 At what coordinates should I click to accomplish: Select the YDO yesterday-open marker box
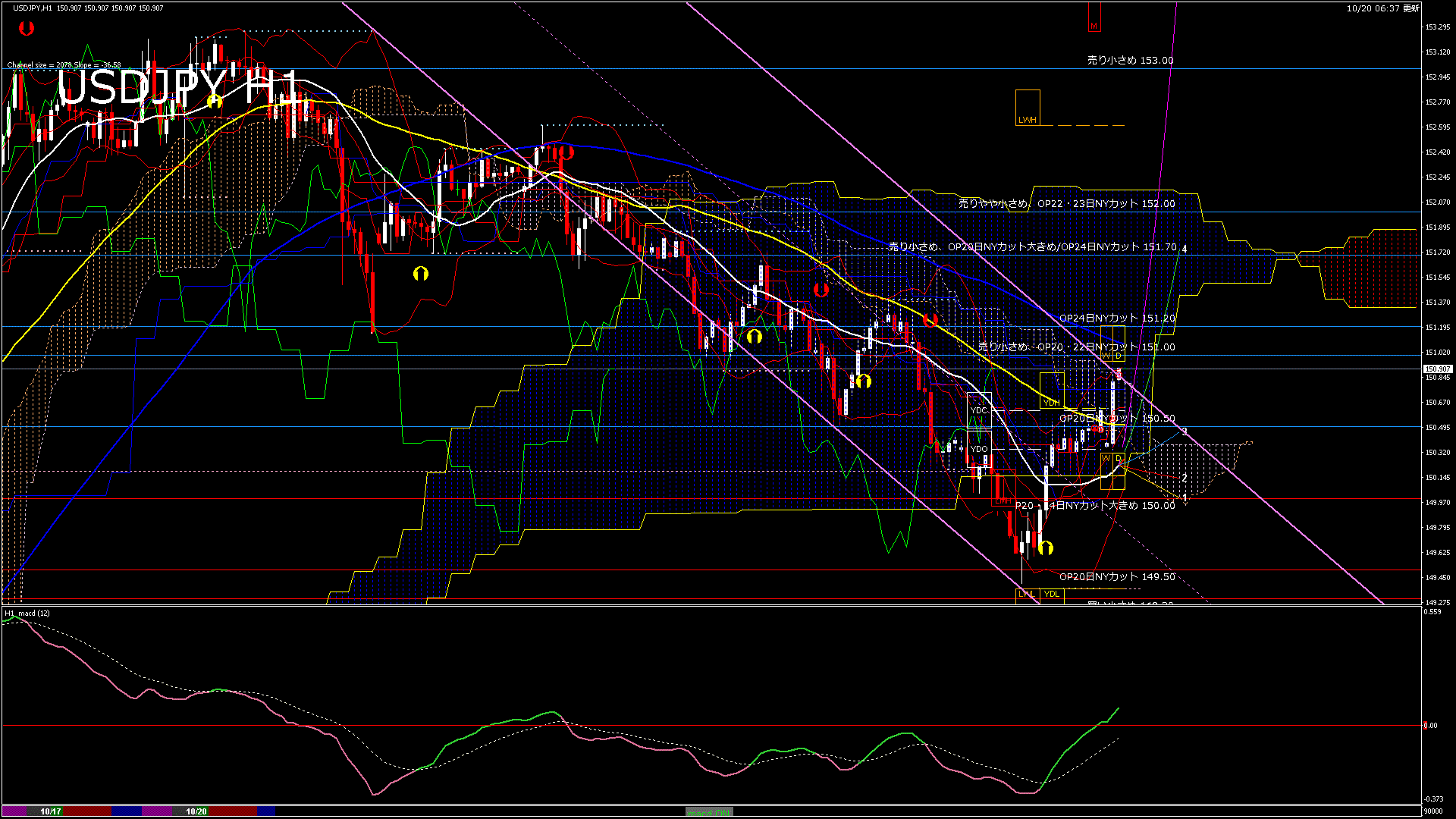pyautogui.click(x=979, y=449)
